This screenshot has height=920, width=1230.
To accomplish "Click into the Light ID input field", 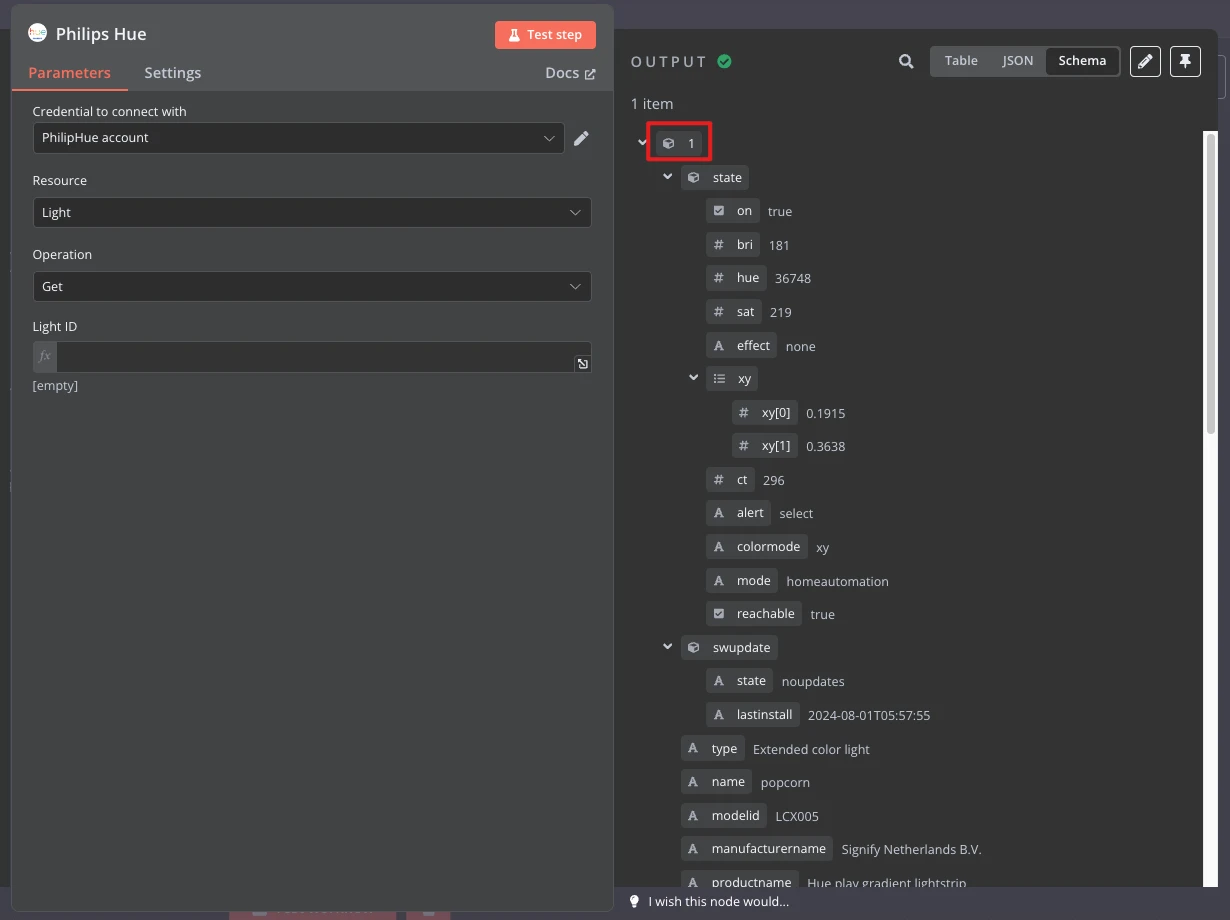I will (x=315, y=357).
